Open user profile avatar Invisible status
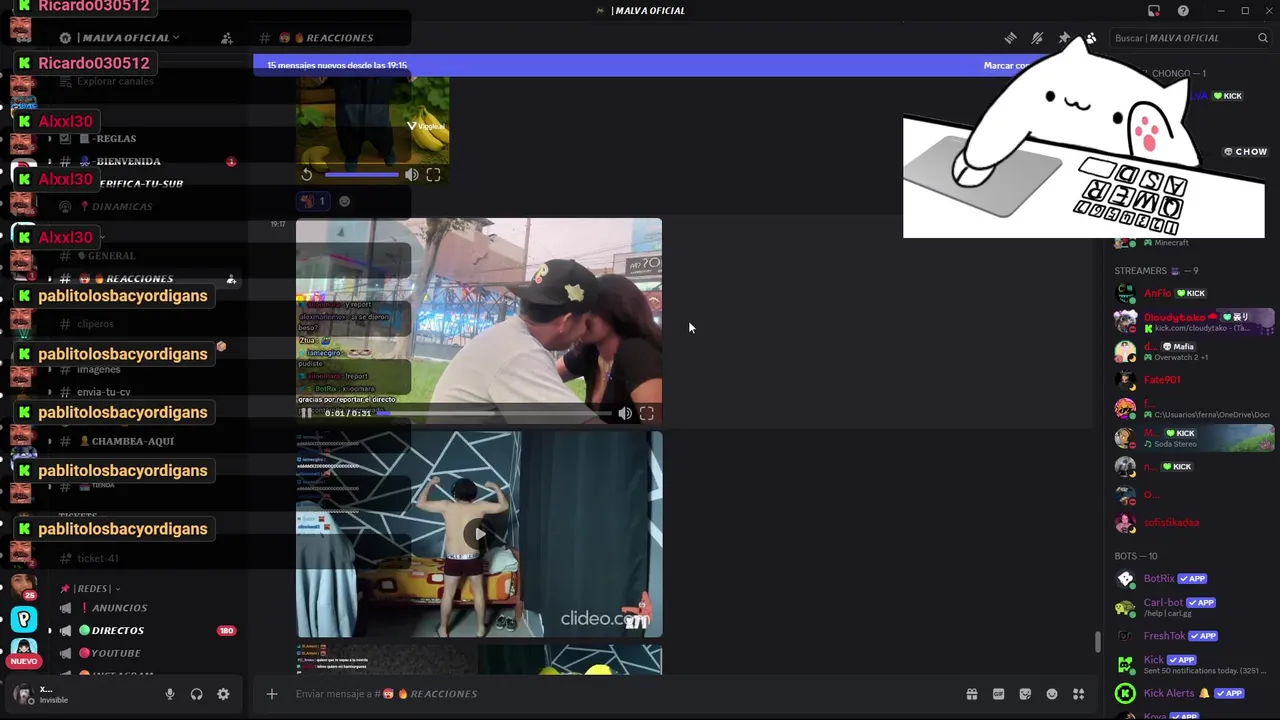Screen dimensions: 1280x720 tap(23, 694)
